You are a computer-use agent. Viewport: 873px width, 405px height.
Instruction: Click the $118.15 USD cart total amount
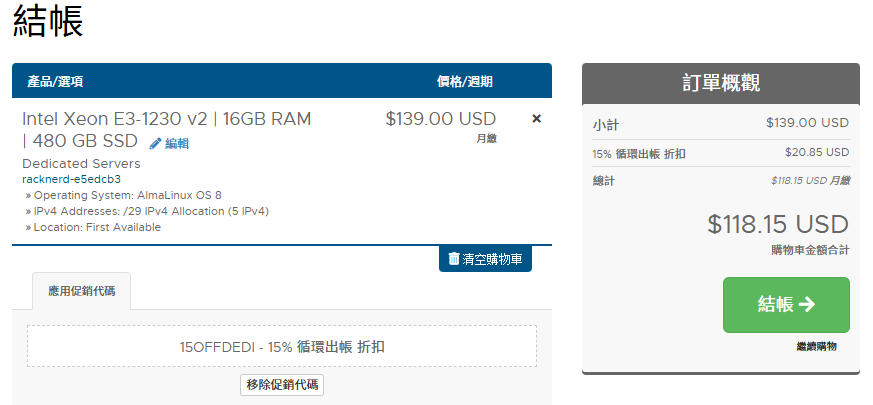(777, 224)
